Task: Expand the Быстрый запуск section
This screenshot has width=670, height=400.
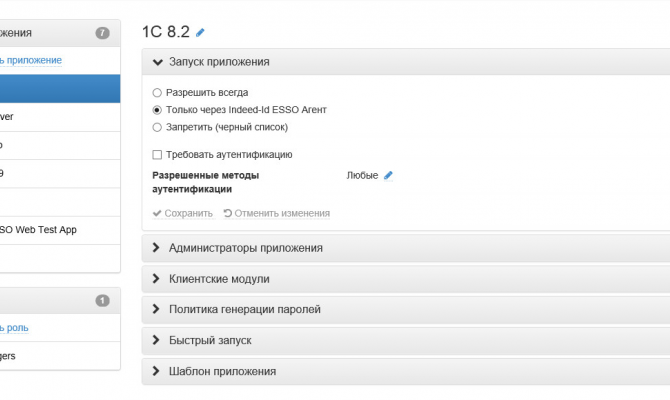Action: click(x=209, y=341)
